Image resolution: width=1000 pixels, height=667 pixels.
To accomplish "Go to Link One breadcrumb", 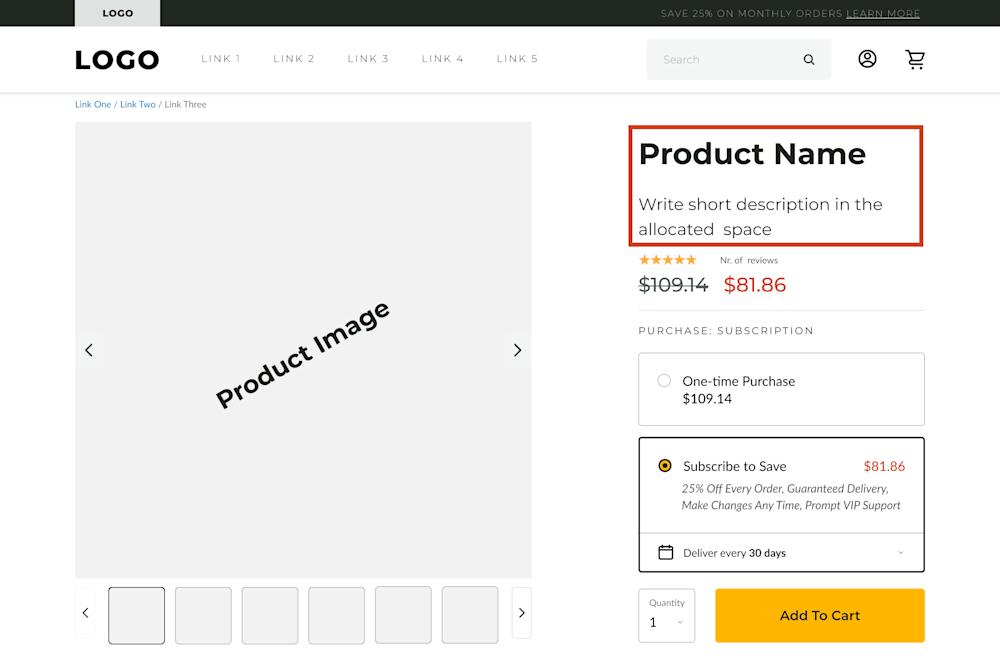I will (93, 104).
